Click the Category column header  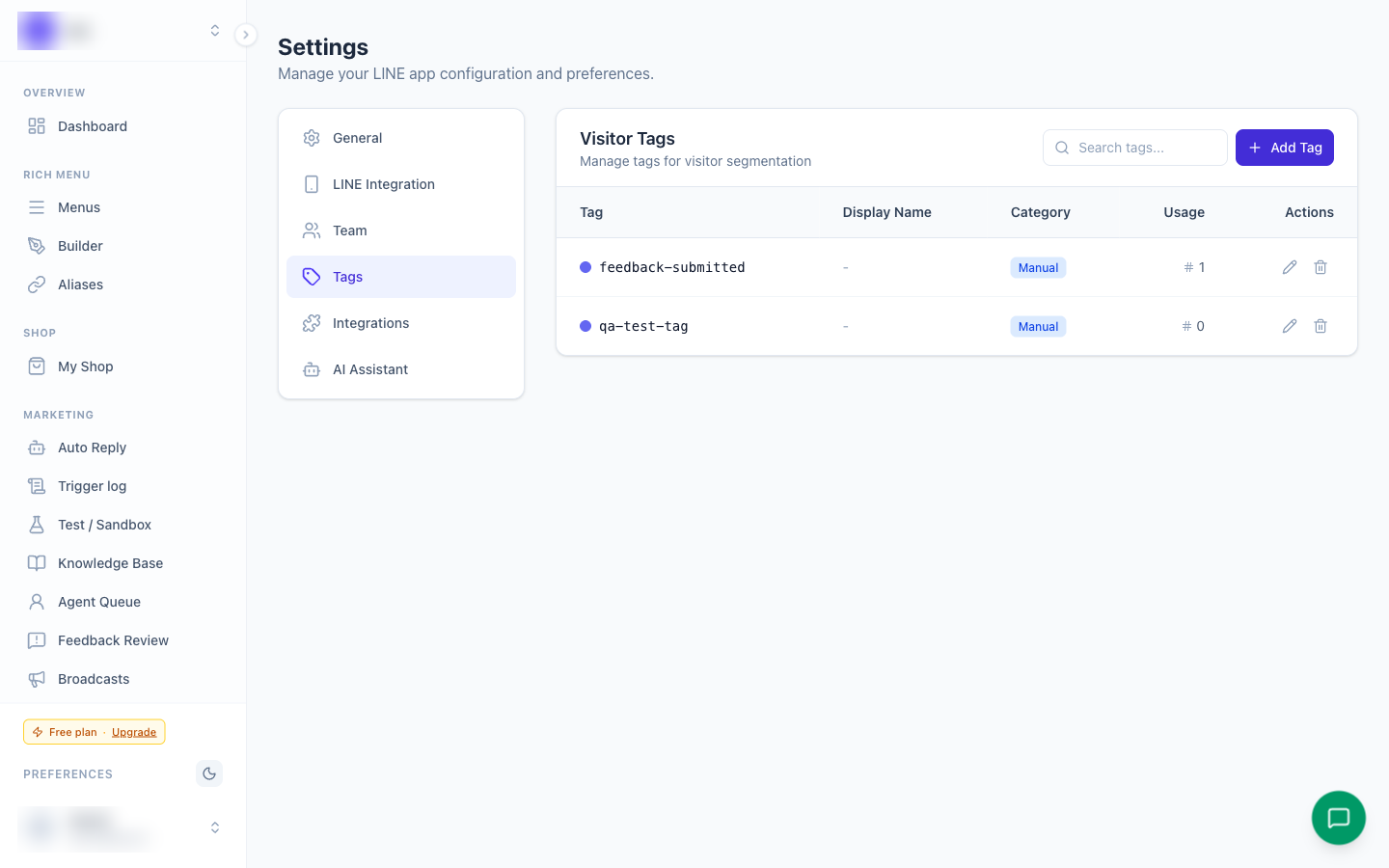1041,212
